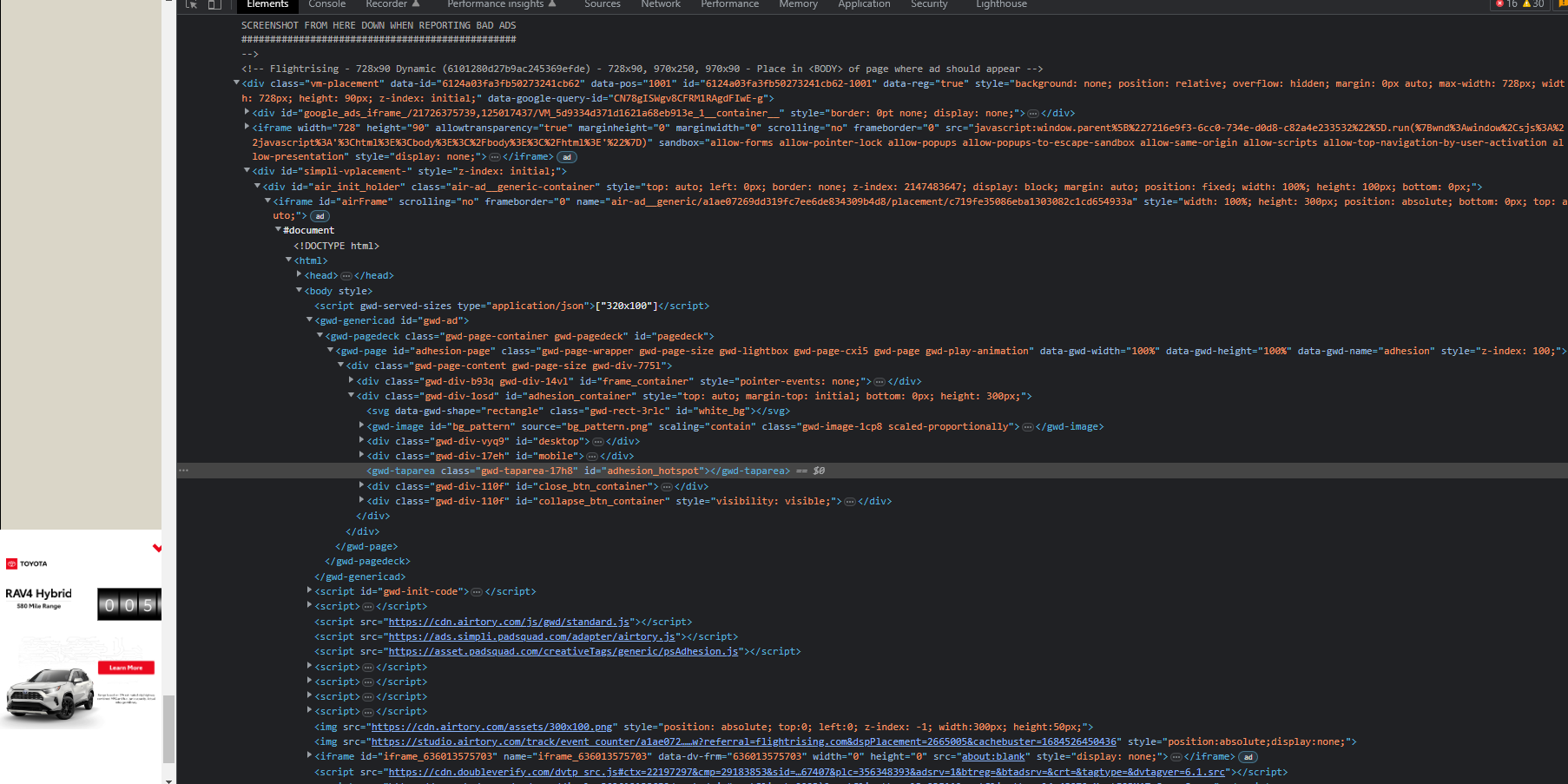The image size is (1568, 784).
Task: Switch to the Network tab
Action: coord(661,4)
